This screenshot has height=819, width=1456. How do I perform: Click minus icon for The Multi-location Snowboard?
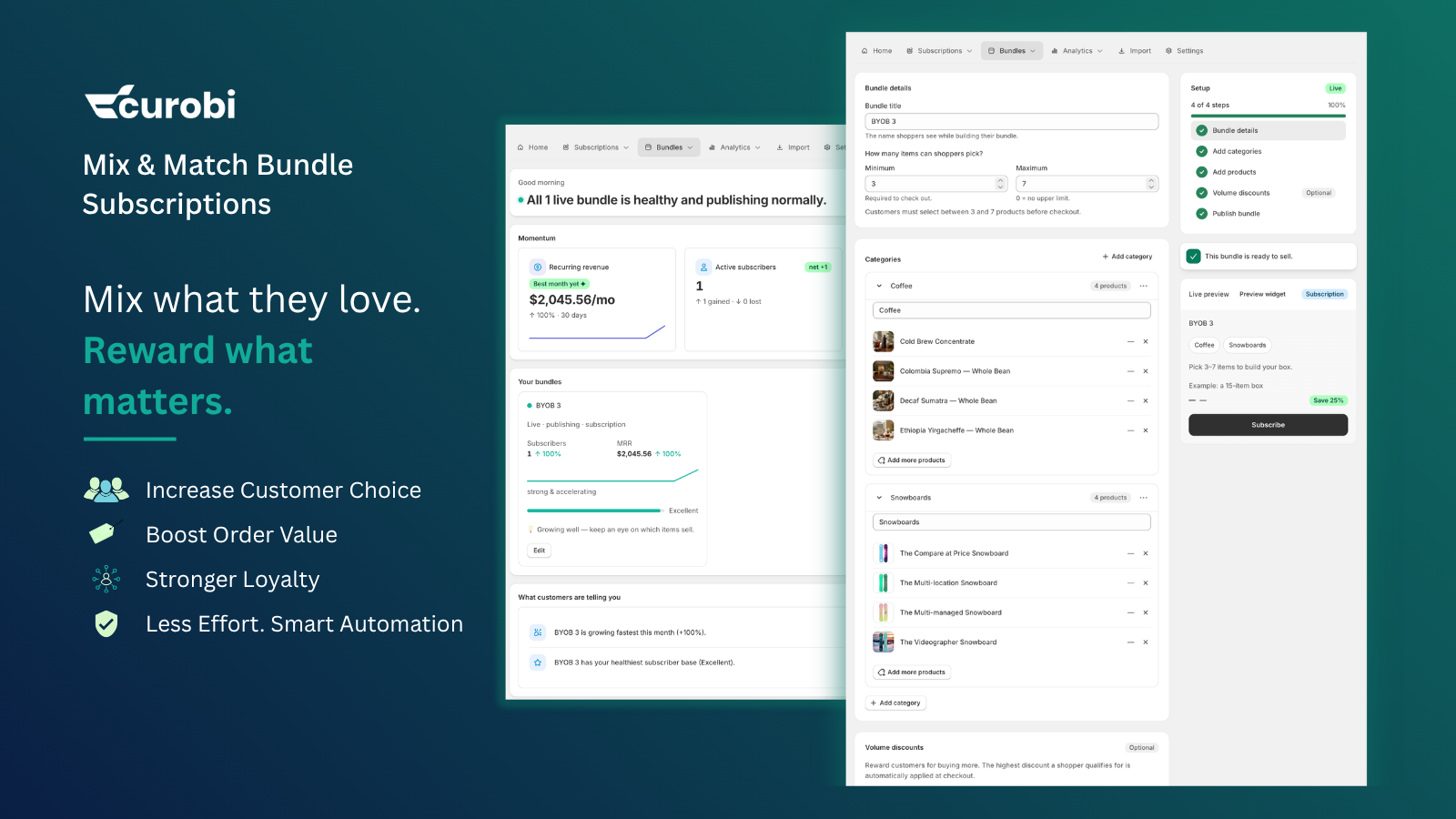coord(1131,583)
